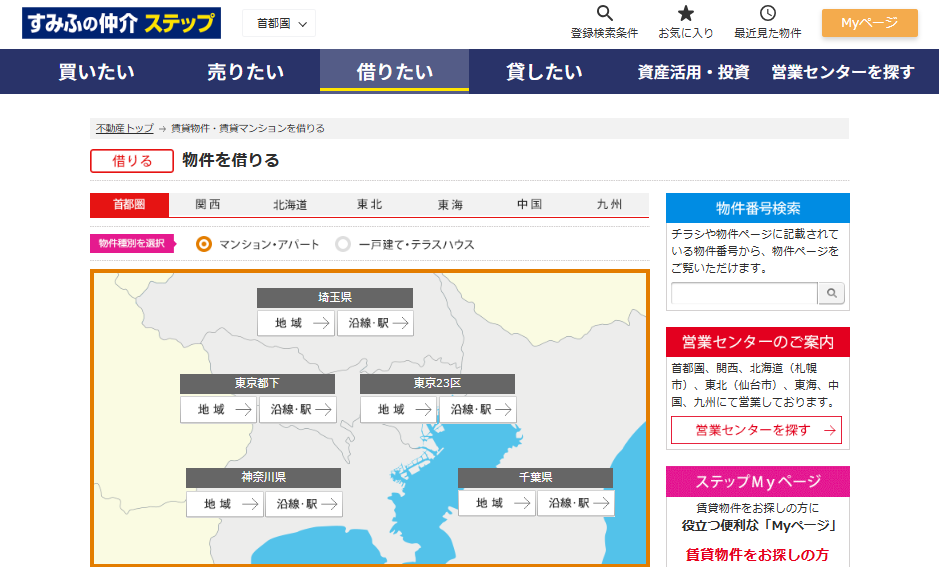The image size is (939, 567).
Task: Switch to the 関西 region tab
Action: [x=208, y=205]
